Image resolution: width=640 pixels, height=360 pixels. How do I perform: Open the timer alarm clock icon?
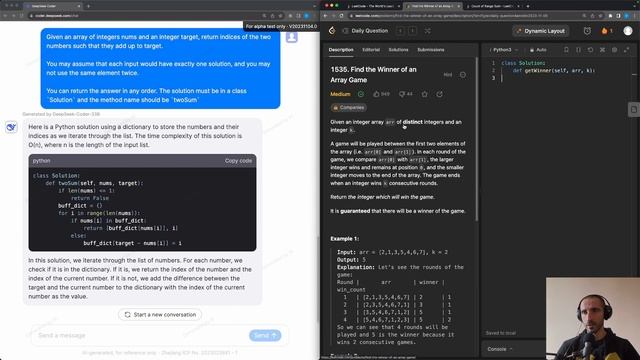(587, 31)
